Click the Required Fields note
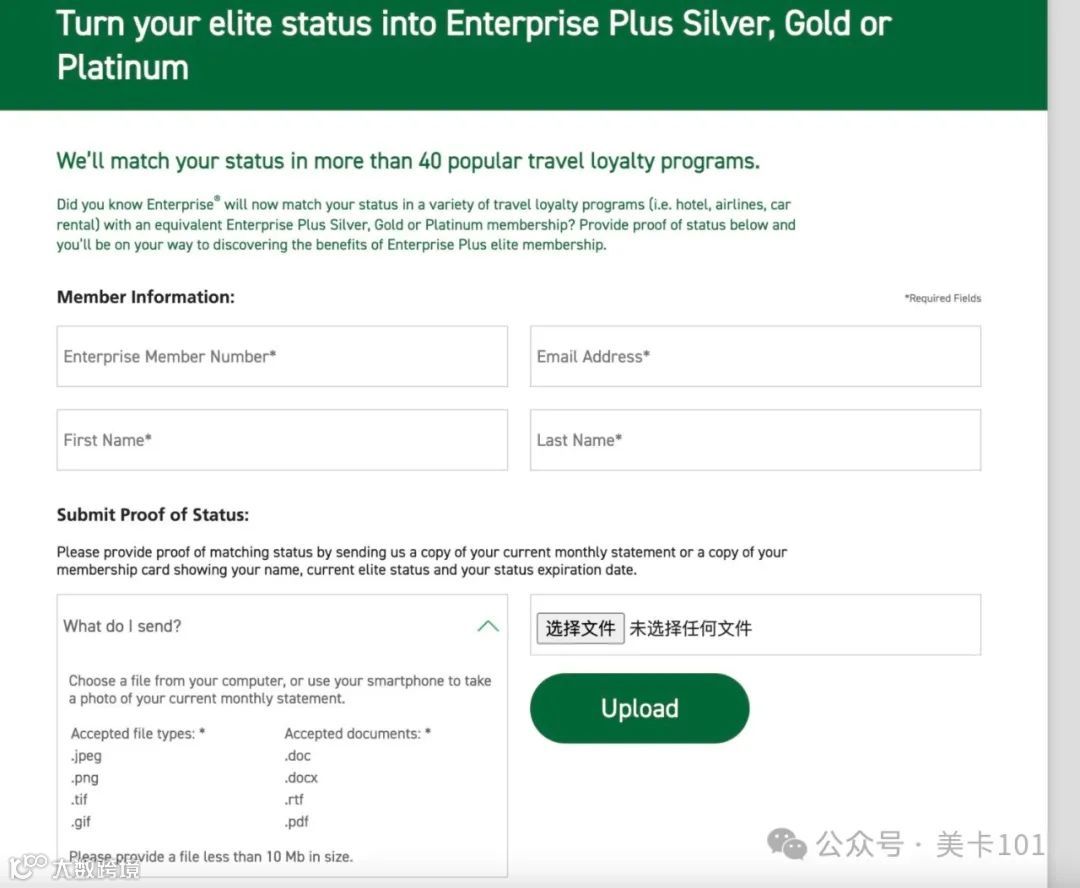 point(943,298)
